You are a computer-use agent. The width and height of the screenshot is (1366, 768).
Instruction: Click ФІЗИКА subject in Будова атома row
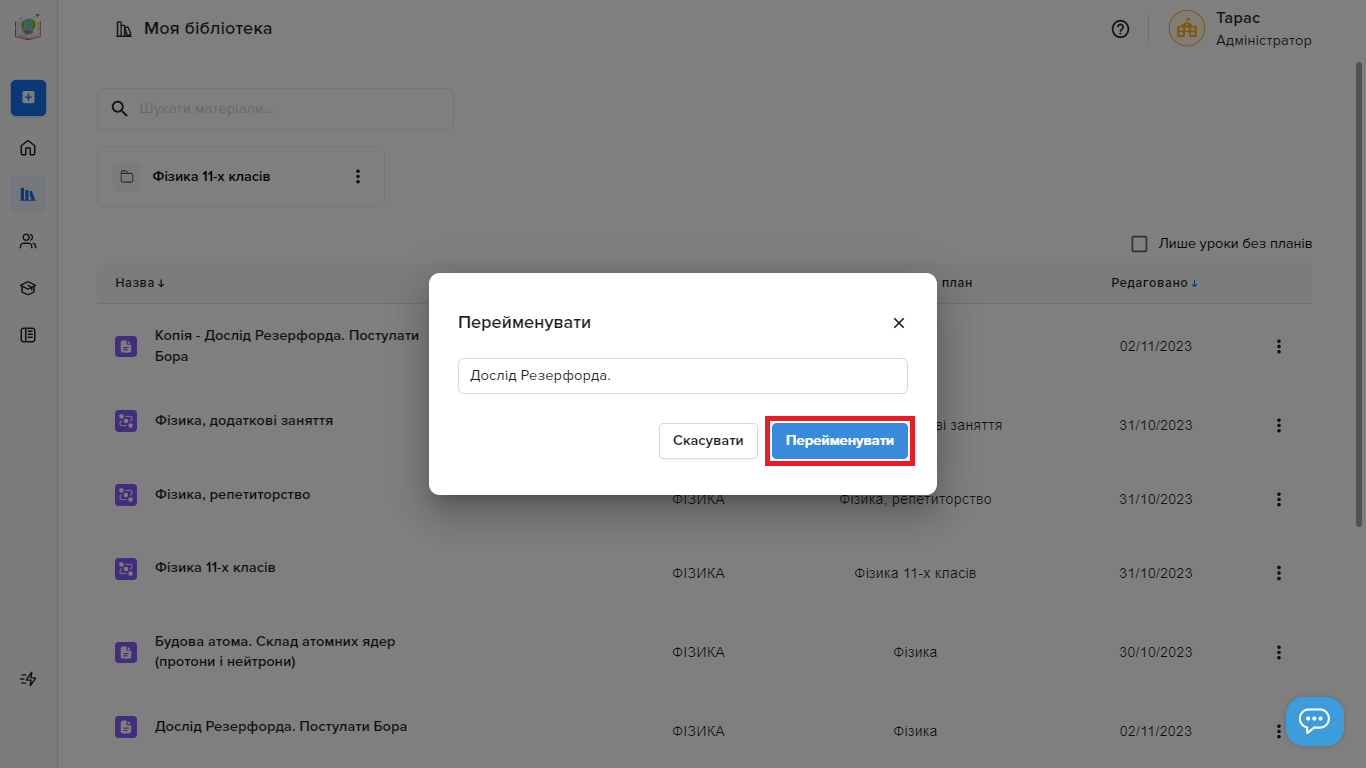pos(698,652)
